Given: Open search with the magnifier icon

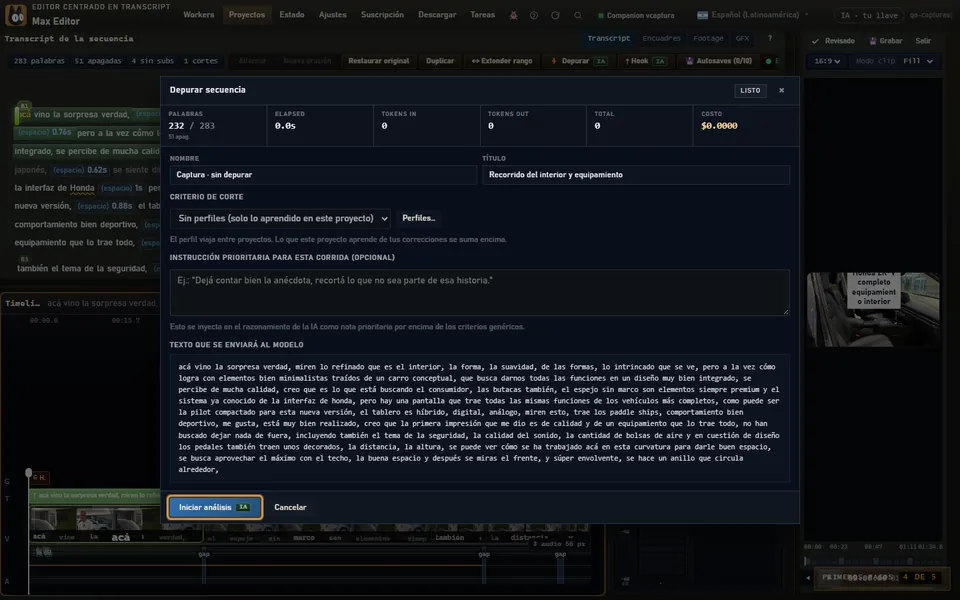Looking at the screenshot, I should (577, 15).
